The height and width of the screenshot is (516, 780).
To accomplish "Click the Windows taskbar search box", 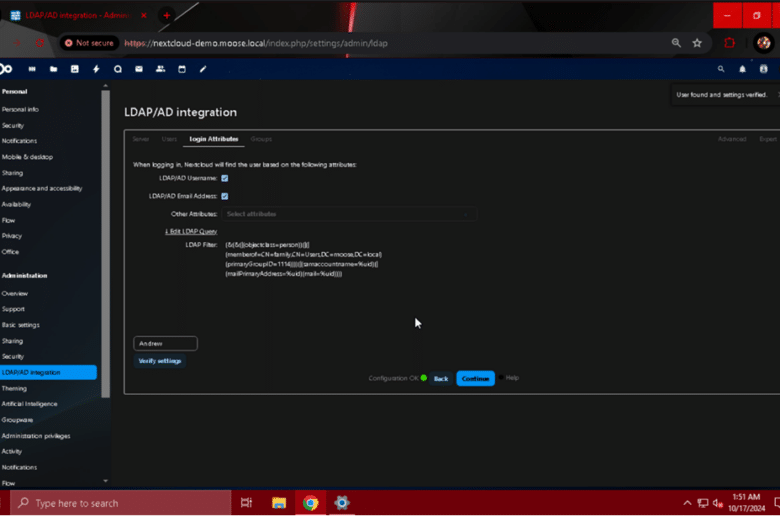I will (120, 503).
